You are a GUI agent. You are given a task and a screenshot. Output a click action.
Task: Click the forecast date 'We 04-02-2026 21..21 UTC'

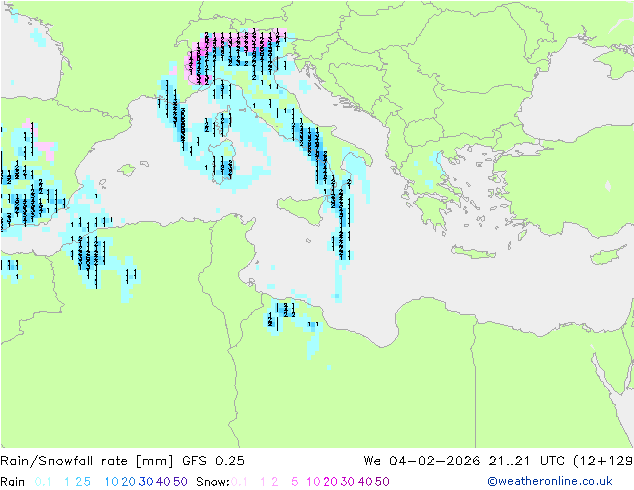click(x=466, y=461)
